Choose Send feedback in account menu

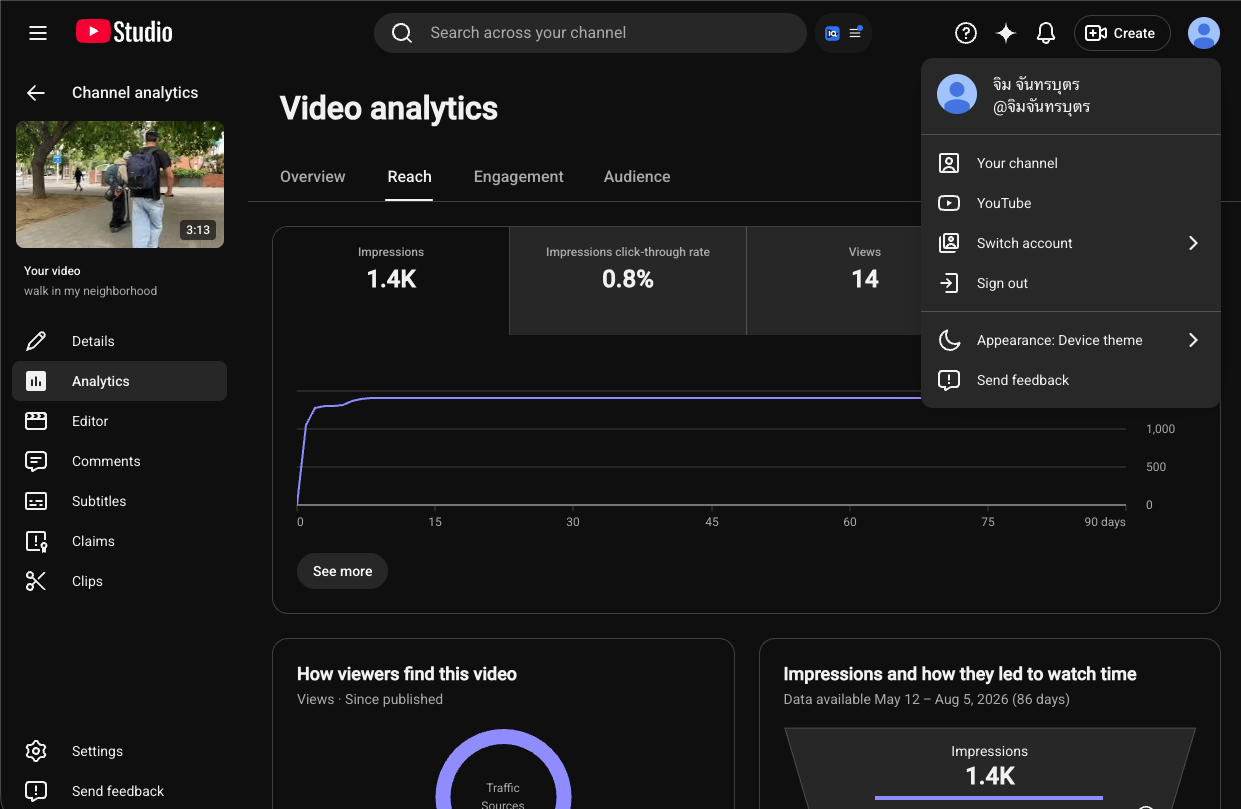(x=1071, y=380)
